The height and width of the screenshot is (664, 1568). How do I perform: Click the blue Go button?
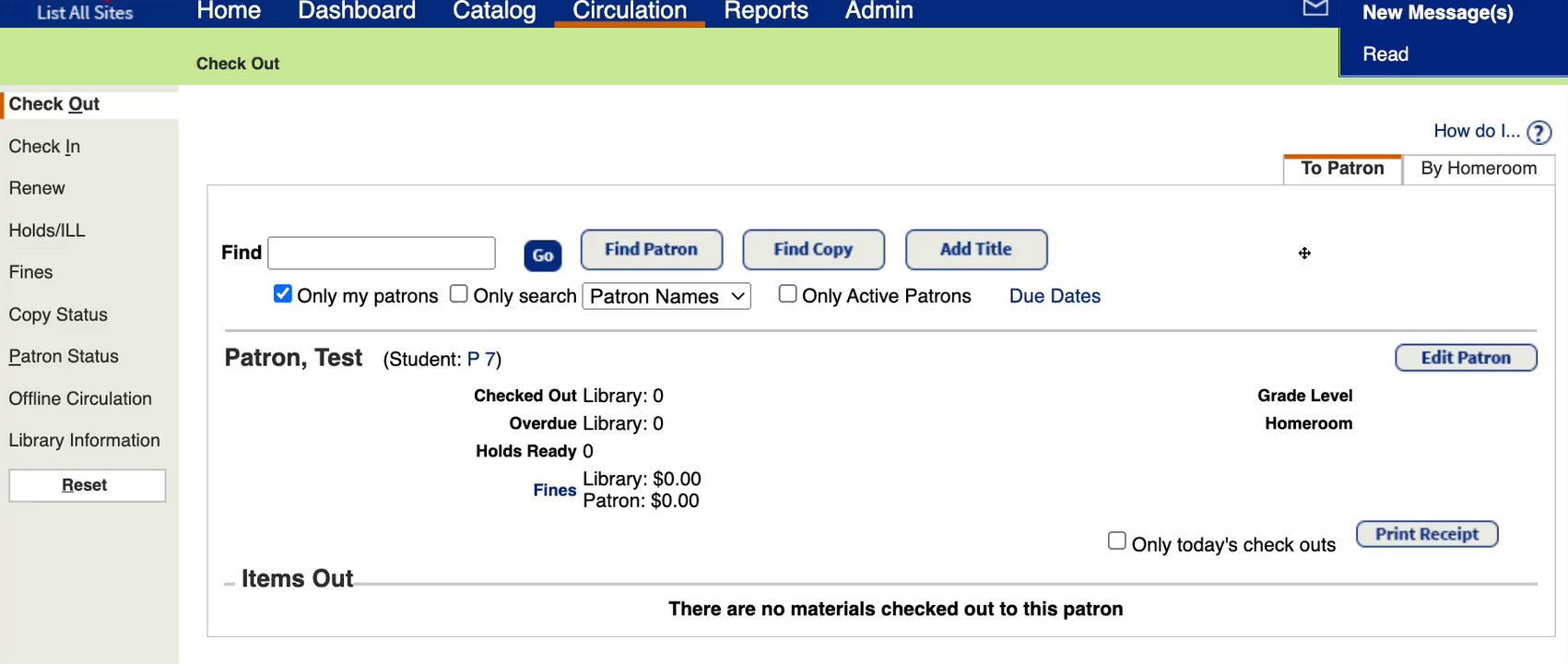[543, 255]
